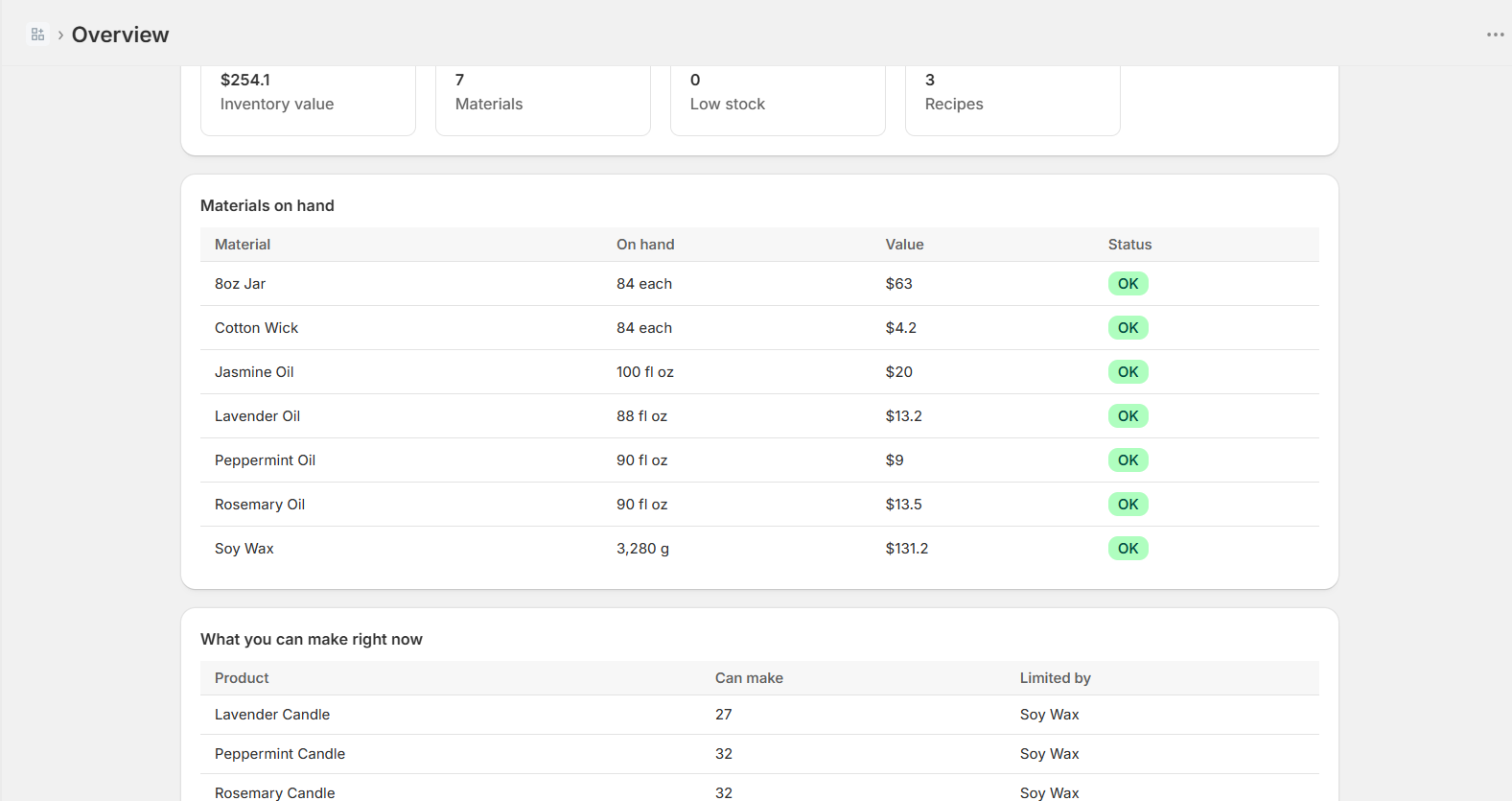
Task: Click the 88 fl oz on-hand value
Action: tap(641, 416)
